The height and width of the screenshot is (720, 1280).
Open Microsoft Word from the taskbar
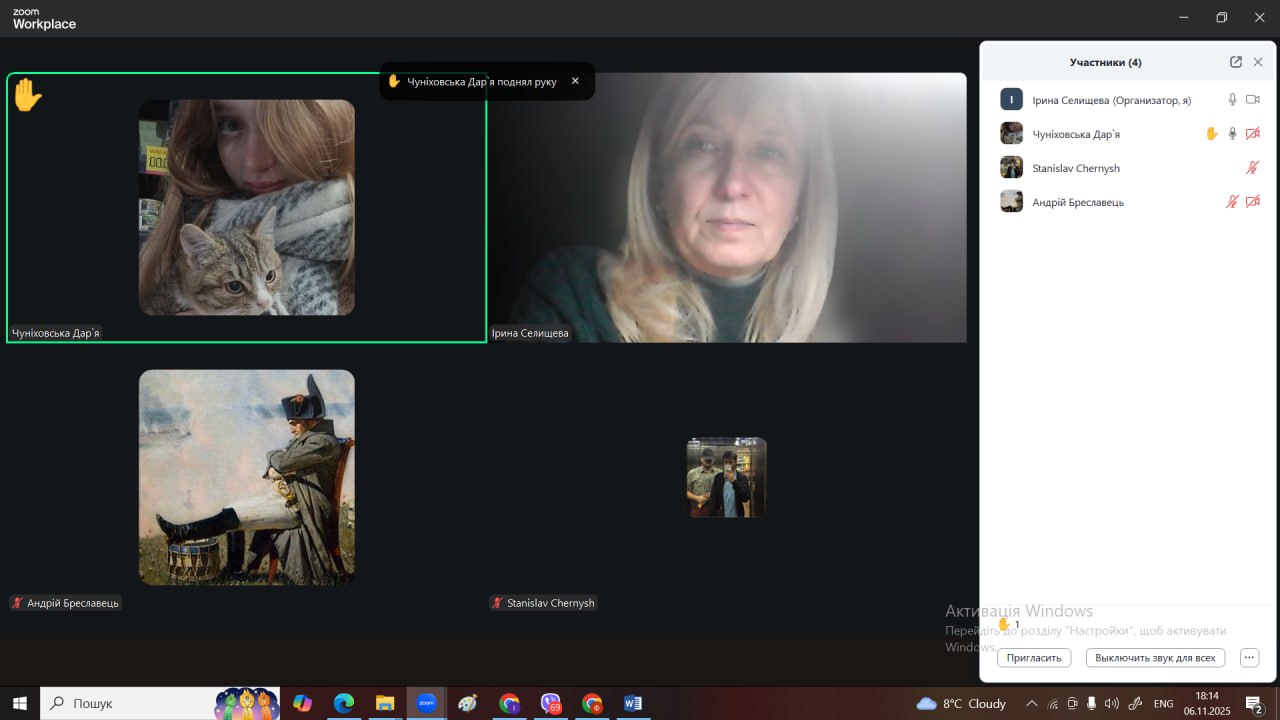click(633, 703)
